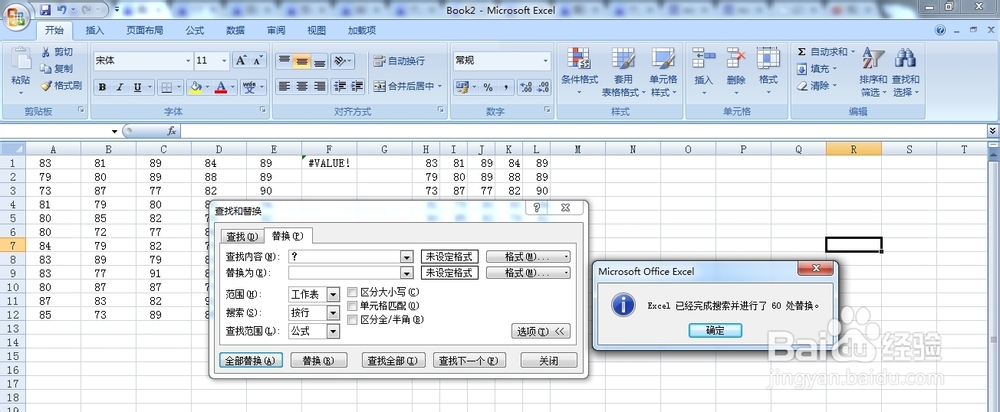The width and height of the screenshot is (1000, 412).
Task: Cut selection with 剪切
Action: (x=56, y=52)
